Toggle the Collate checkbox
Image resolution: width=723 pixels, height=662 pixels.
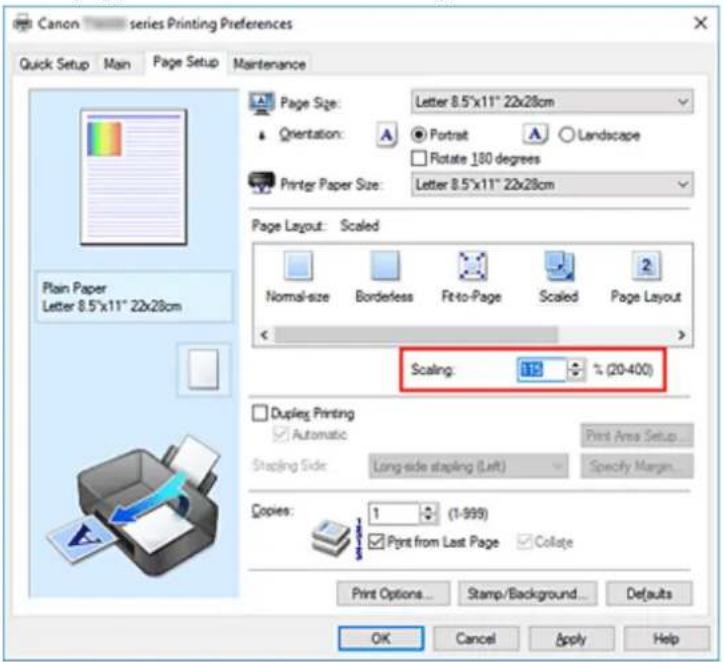(x=524, y=541)
